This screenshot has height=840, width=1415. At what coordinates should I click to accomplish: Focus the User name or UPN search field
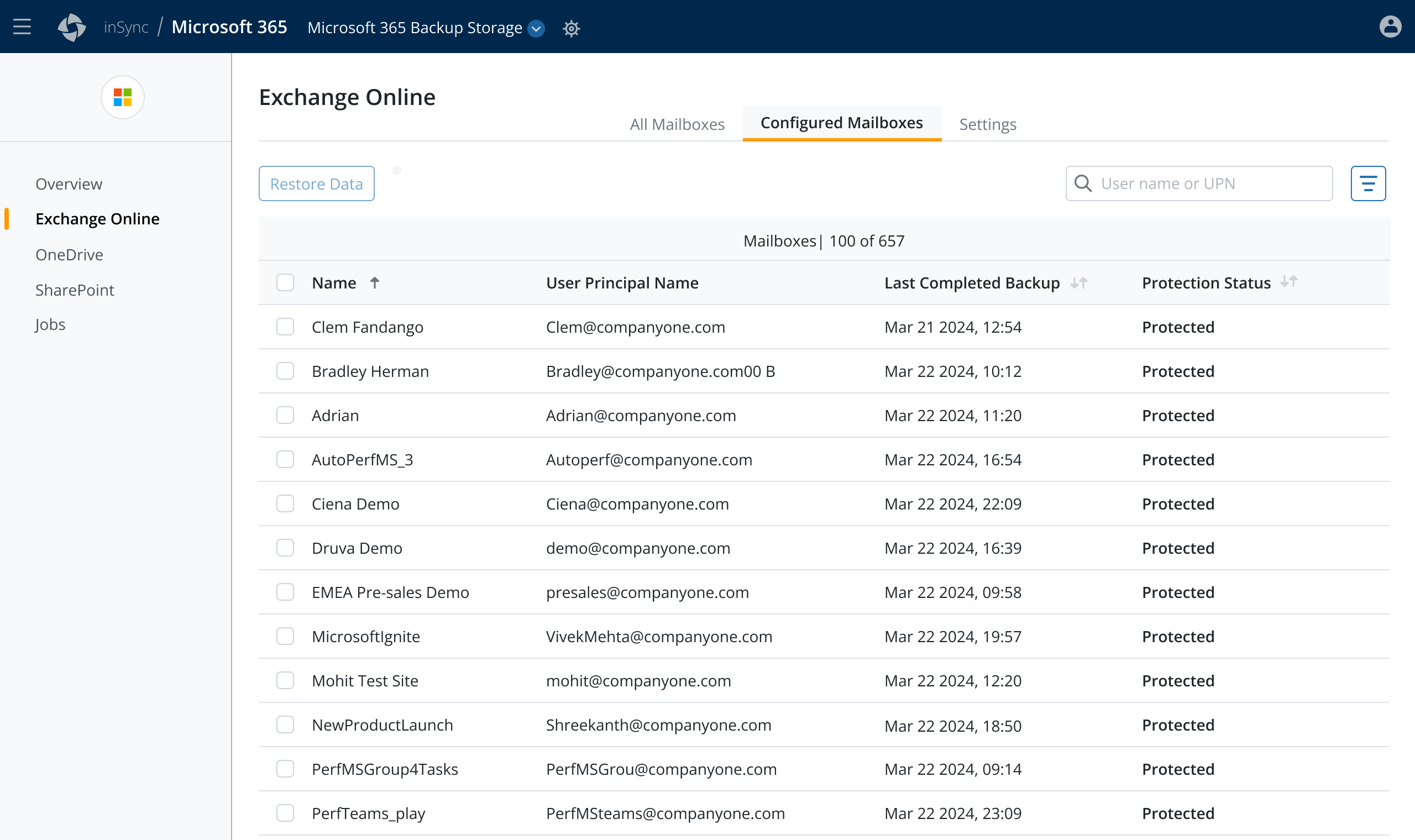(x=1211, y=183)
